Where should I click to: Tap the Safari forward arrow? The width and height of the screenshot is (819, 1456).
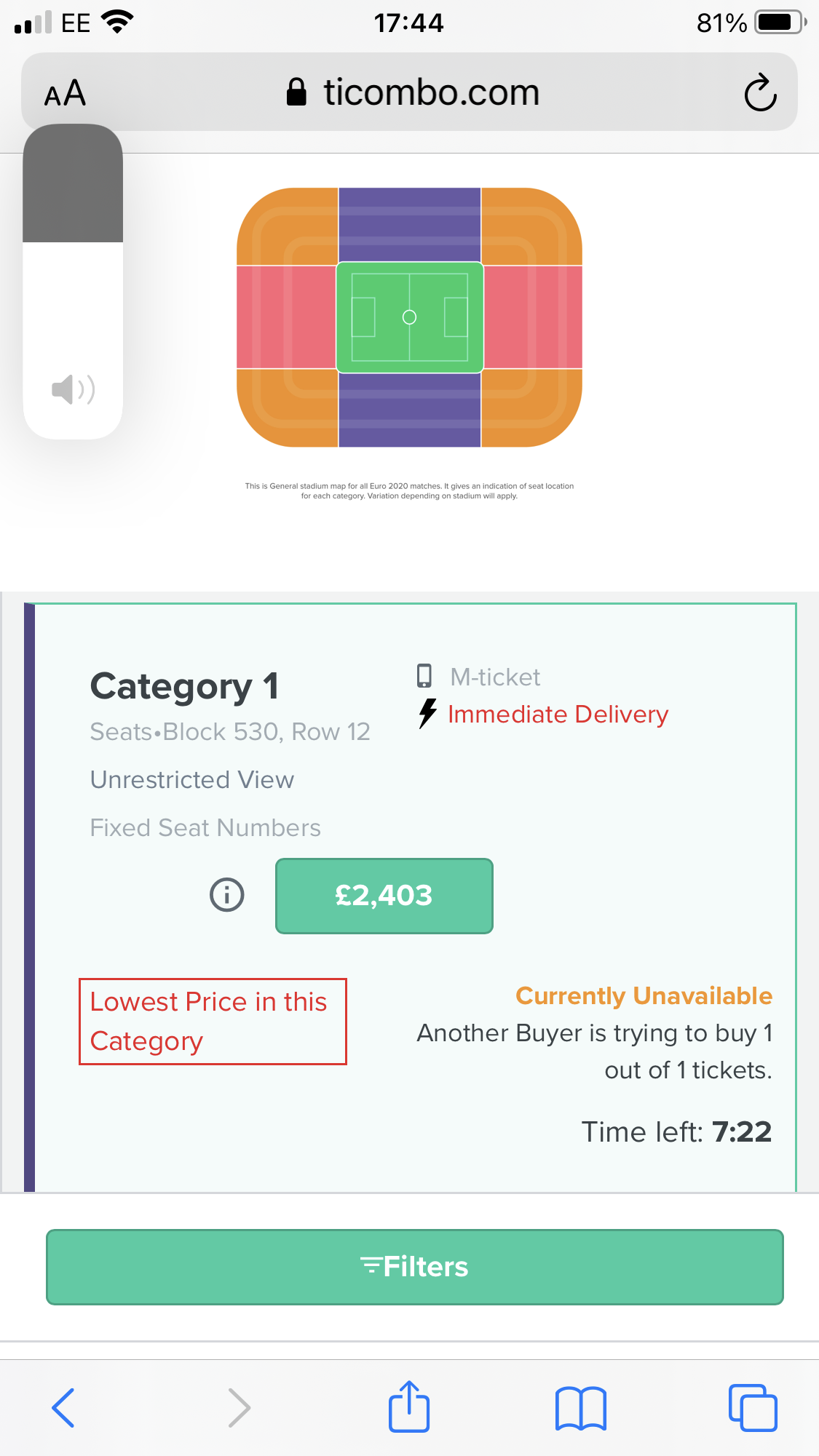tap(239, 1407)
